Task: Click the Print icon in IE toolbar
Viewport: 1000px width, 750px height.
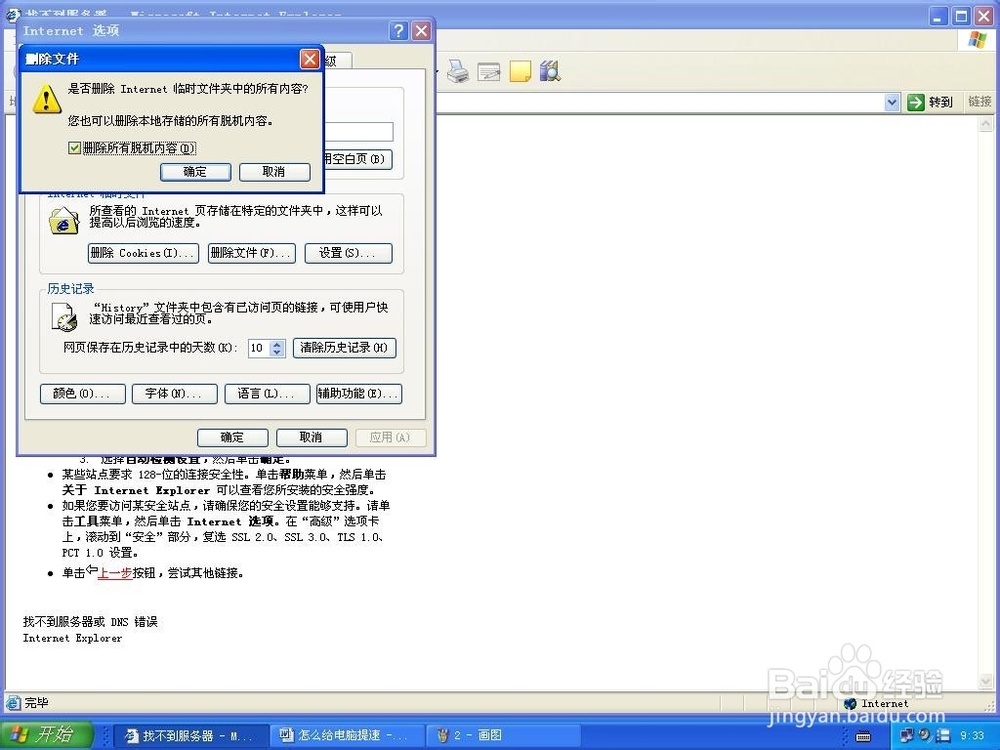Action: click(x=458, y=71)
